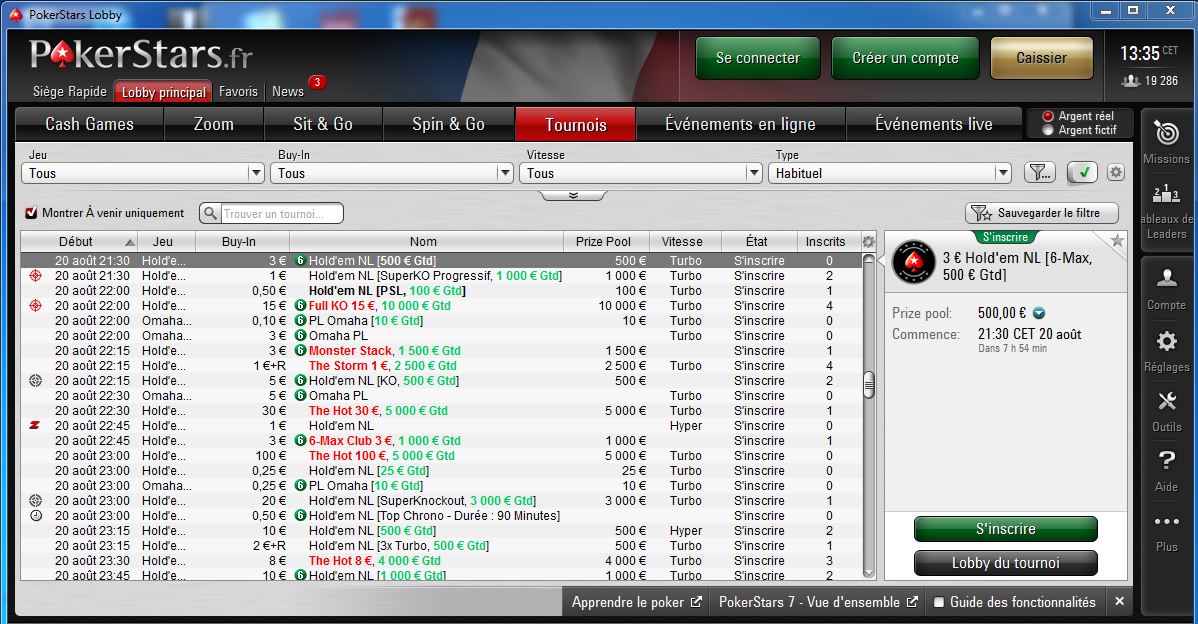Click the red target icon on Full KO row
The width and height of the screenshot is (1198, 624).
coord(35,306)
